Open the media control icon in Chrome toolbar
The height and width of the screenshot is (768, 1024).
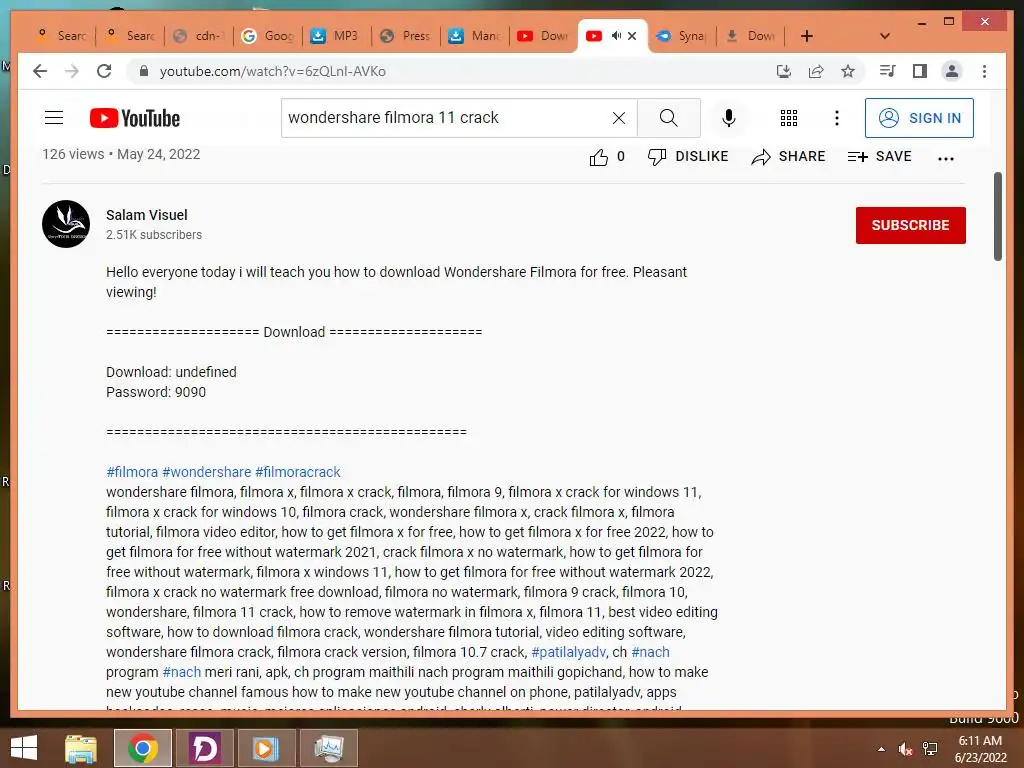[888, 71]
